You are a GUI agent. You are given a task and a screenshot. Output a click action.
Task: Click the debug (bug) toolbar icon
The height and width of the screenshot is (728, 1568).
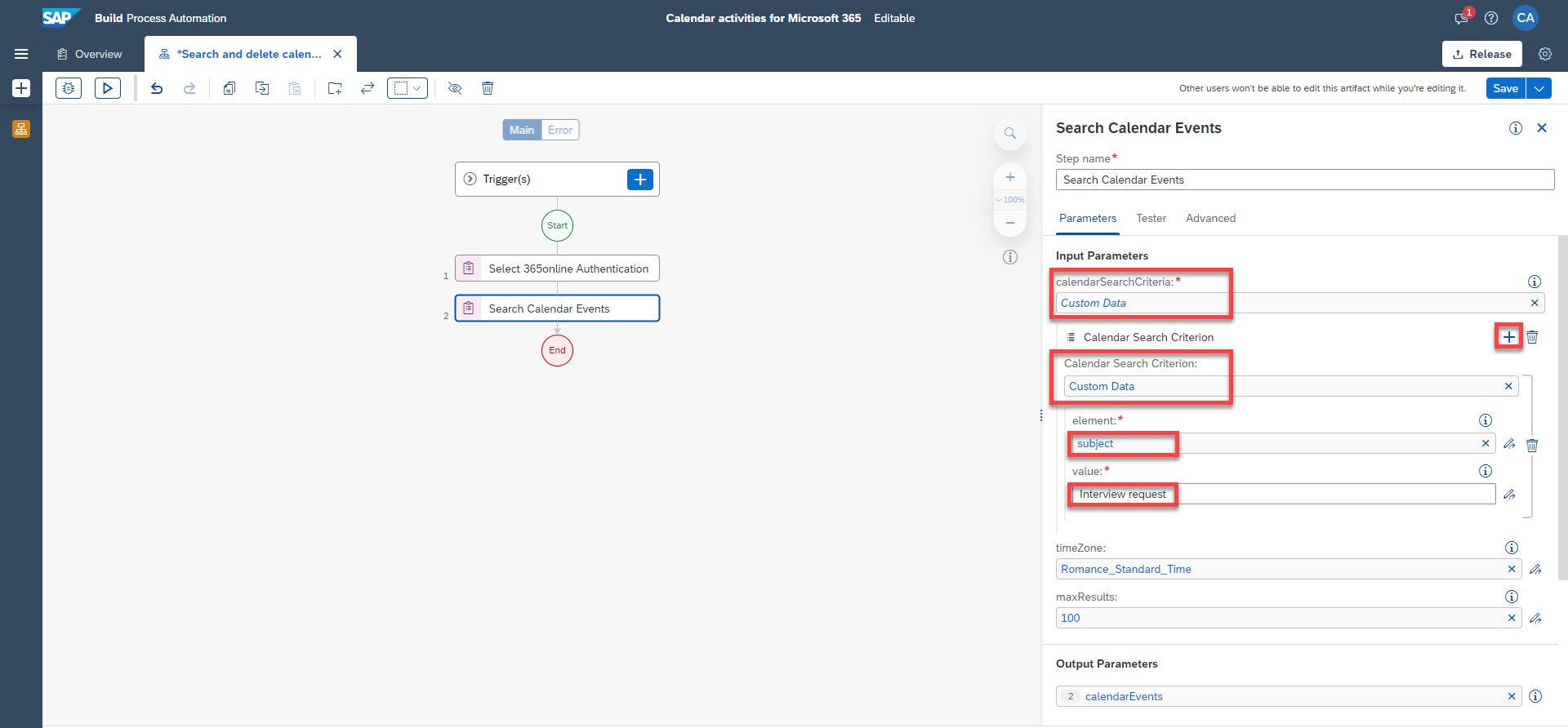[x=69, y=88]
